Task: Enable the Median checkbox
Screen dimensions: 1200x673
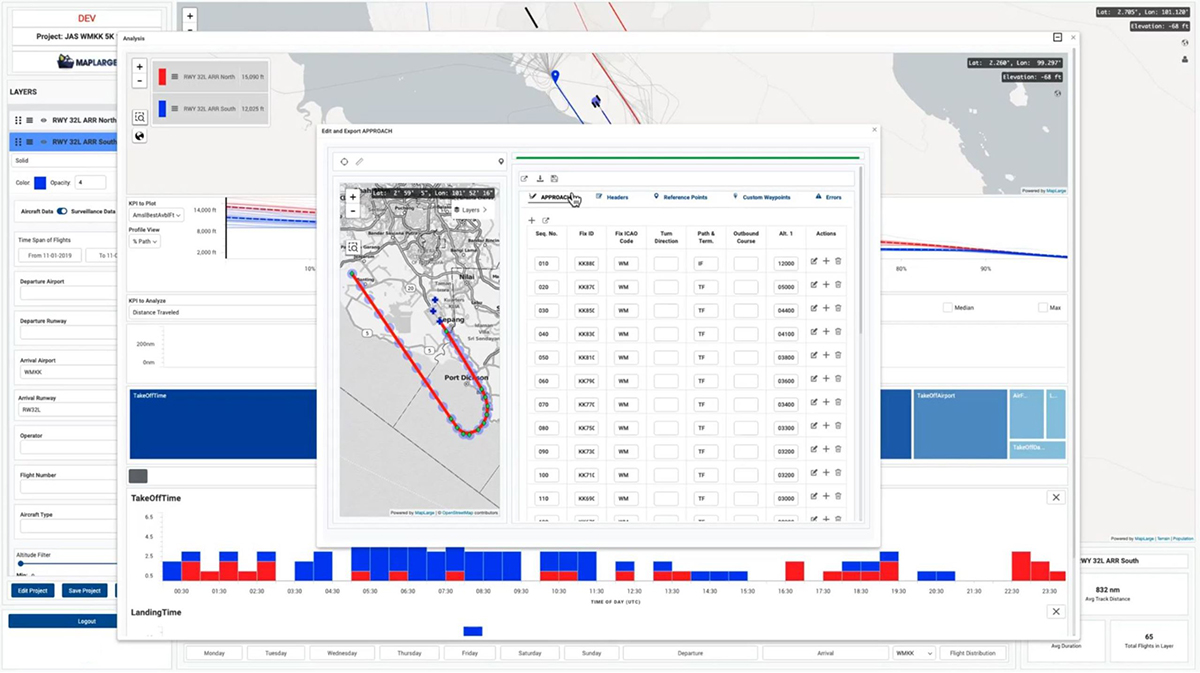Action: (x=947, y=307)
